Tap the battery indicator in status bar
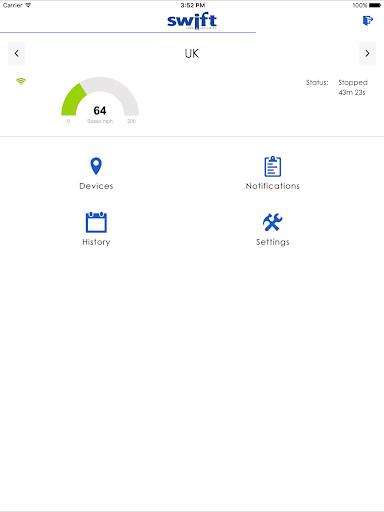The height and width of the screenshot is (512, 384). (x=375, y=5)
